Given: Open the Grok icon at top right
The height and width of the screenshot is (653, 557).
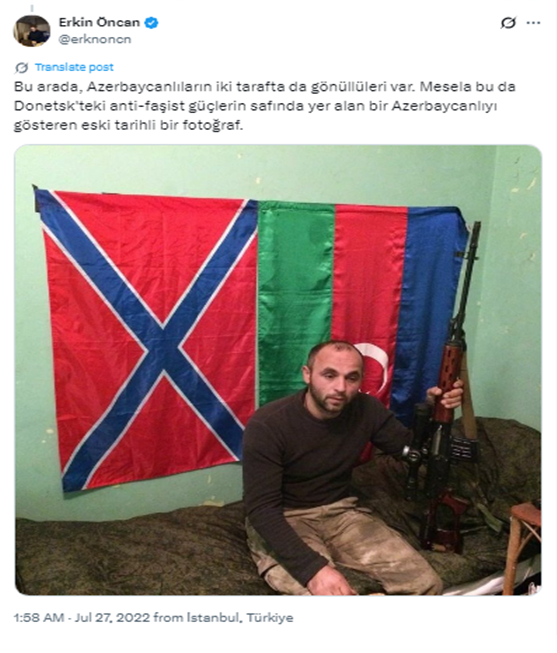Looking at the screenshot, I should click(508, 22).
